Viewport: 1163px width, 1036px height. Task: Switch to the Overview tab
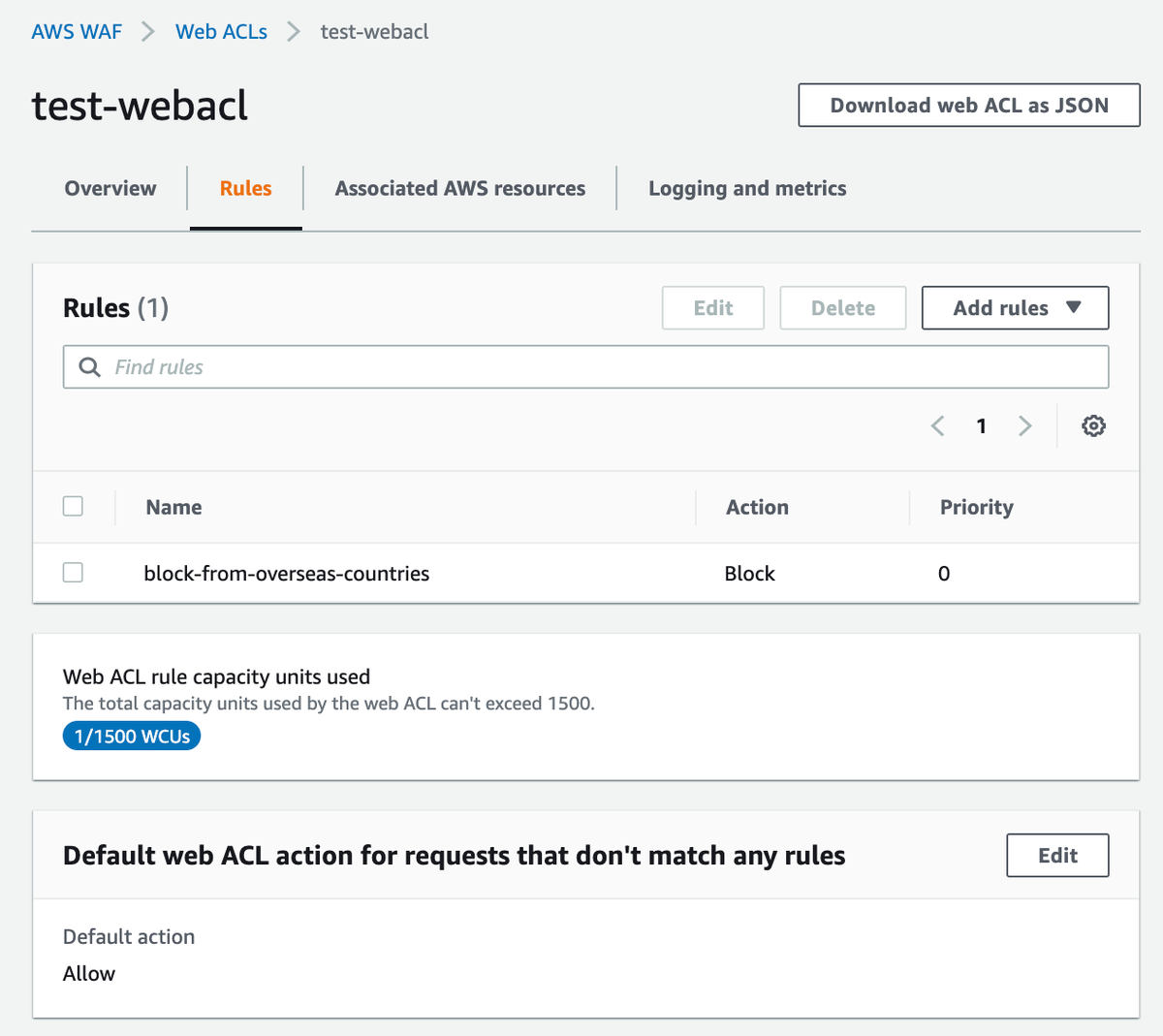coord(110,189)
